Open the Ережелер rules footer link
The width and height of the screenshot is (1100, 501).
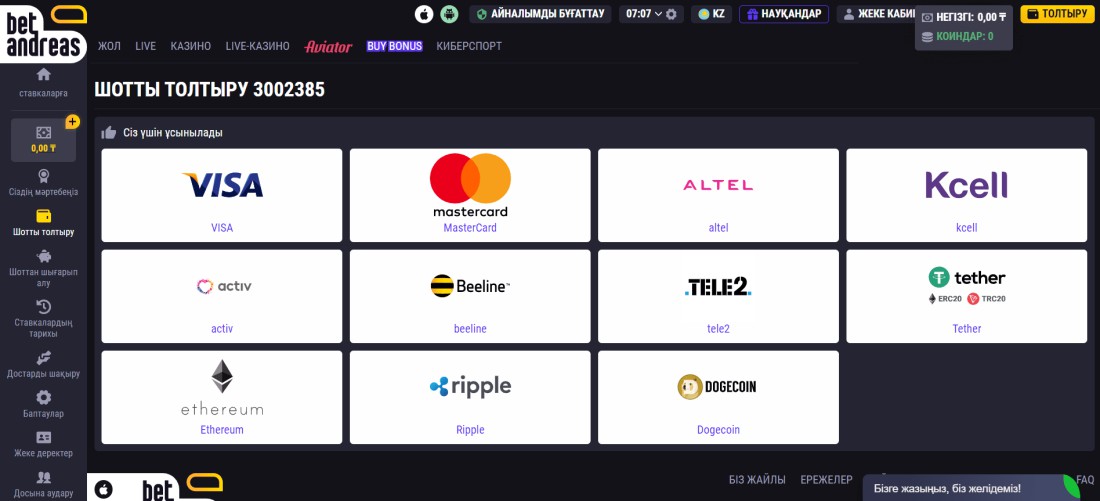tap(826, 480)
